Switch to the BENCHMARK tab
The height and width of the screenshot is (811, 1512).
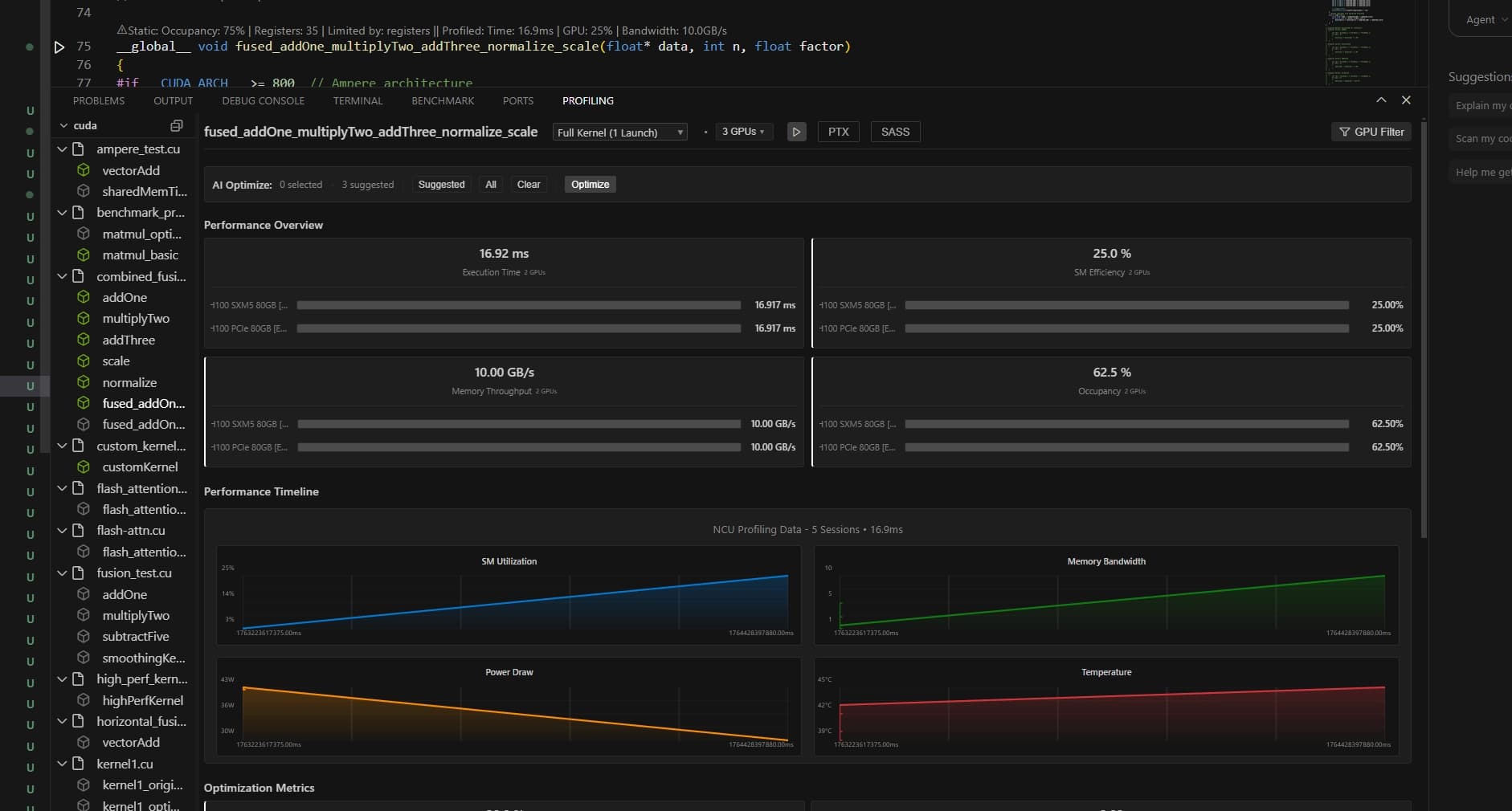coord(443,100)
